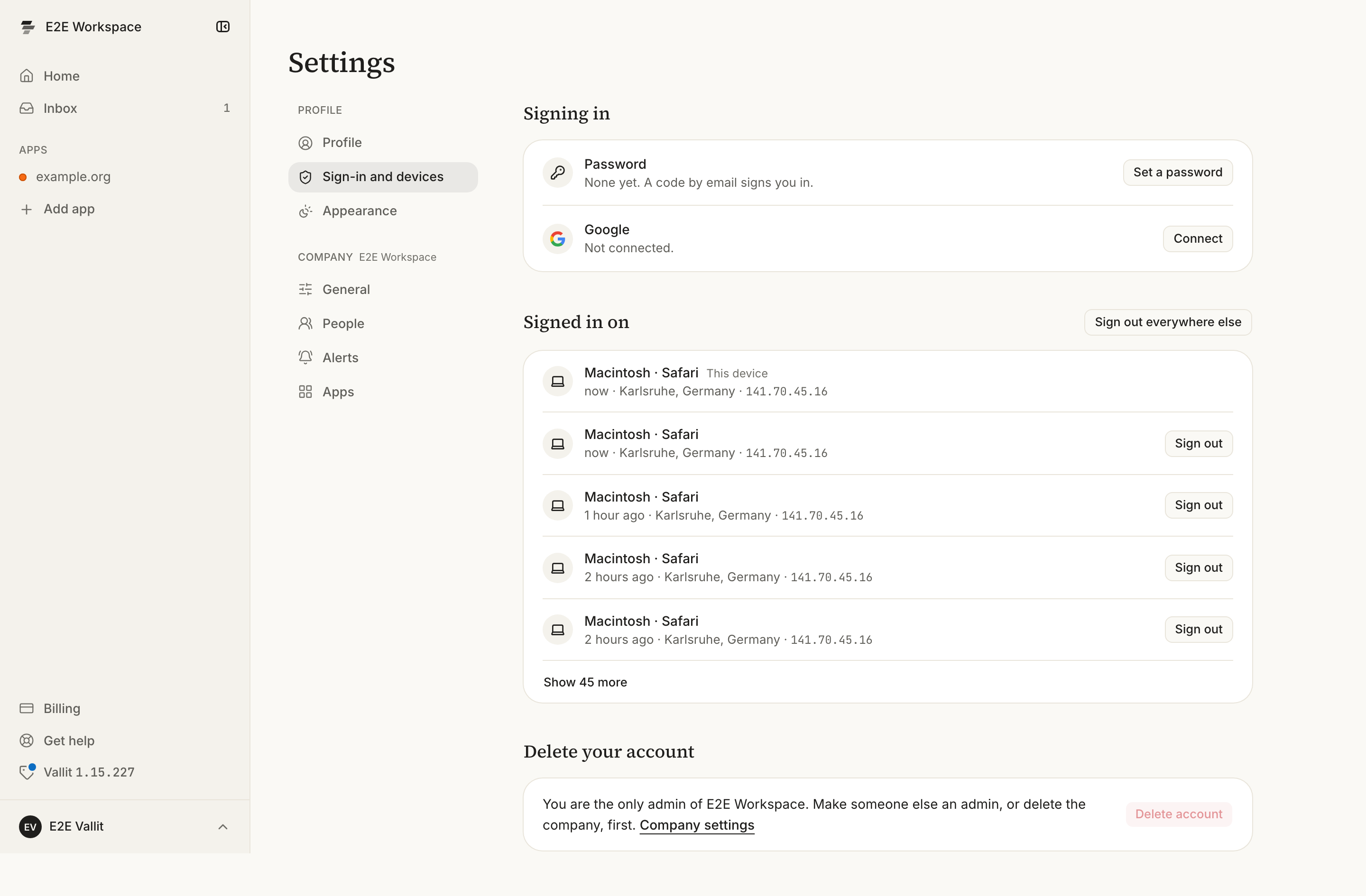The height and width of the screenshot is (896, 1366).
Task: Click the orange dot beside example.org
Action: click(23, 177)
